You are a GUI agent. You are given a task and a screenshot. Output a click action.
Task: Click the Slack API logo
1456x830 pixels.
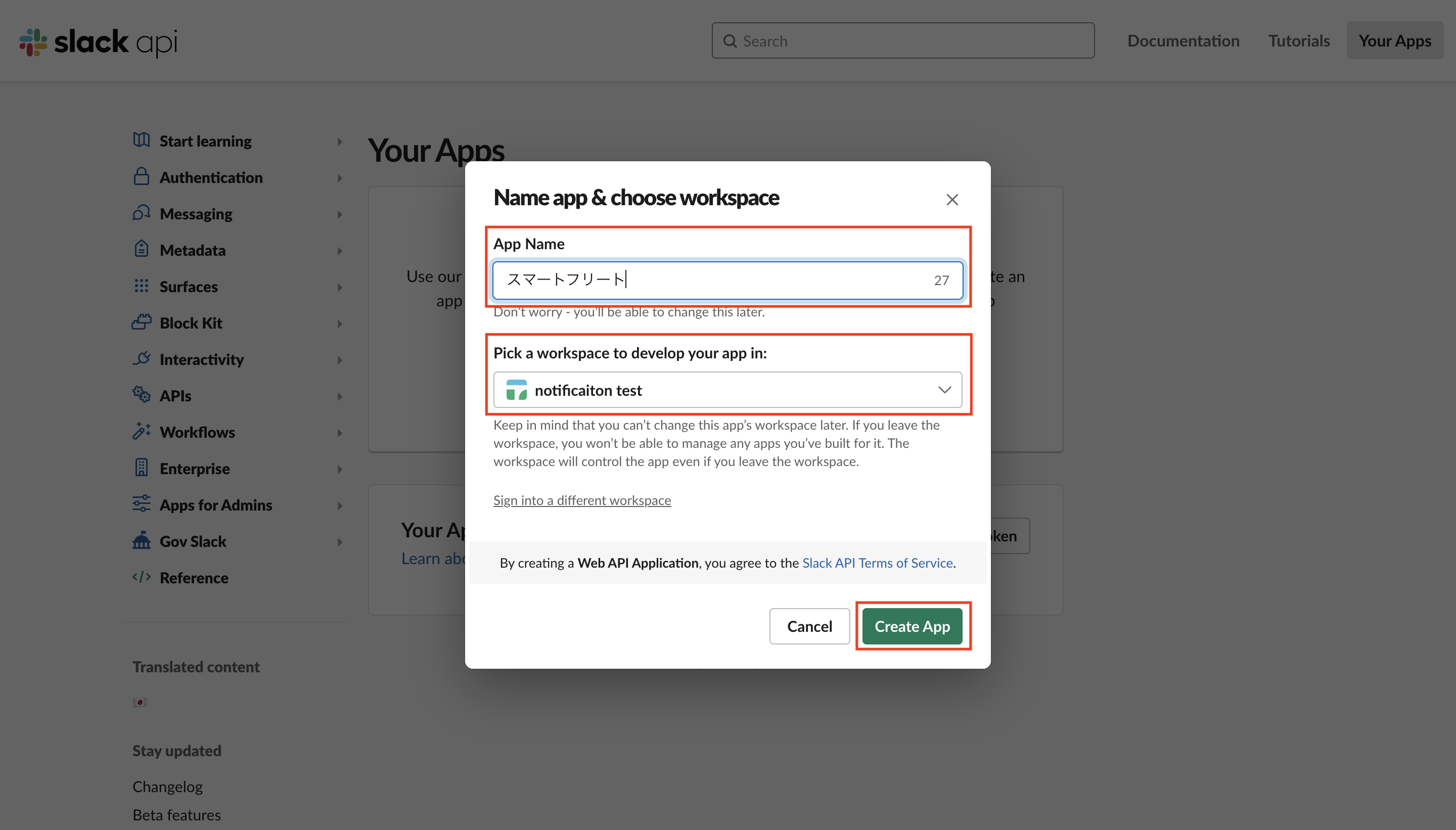pos(98,41)
